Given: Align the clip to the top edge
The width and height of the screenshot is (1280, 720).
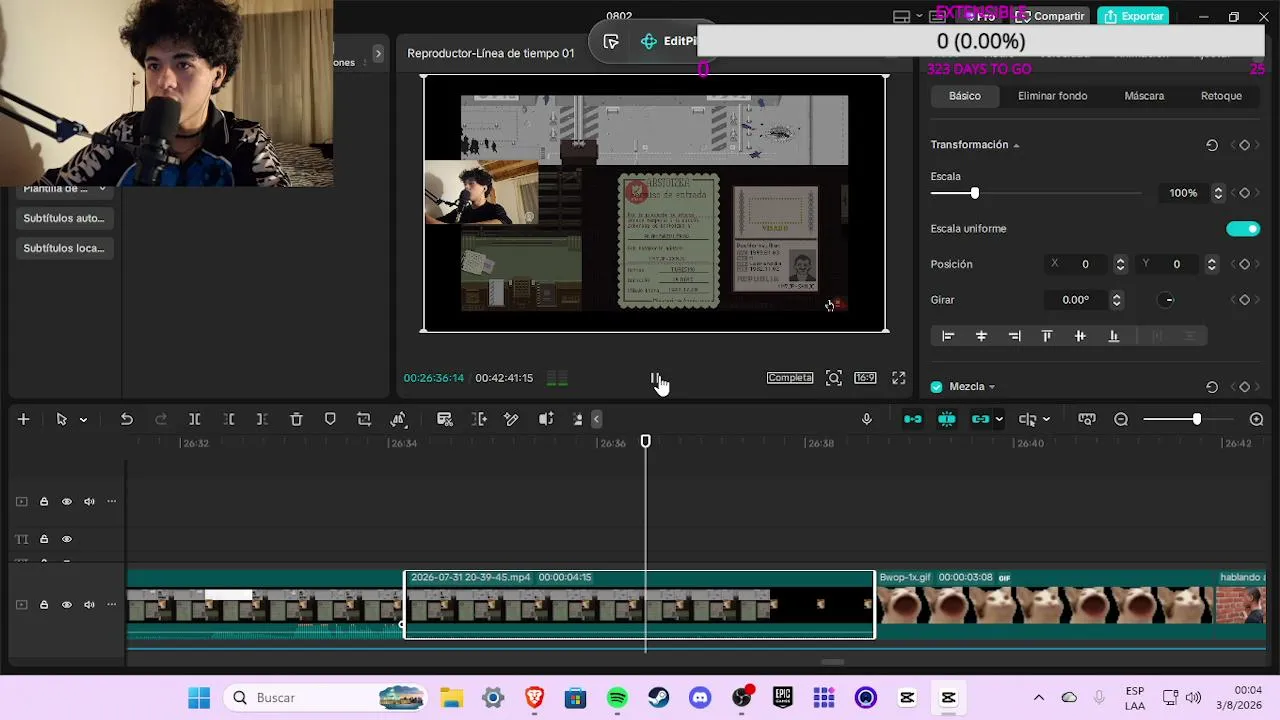Looking at the screenshot, I should coord(1047,336).
